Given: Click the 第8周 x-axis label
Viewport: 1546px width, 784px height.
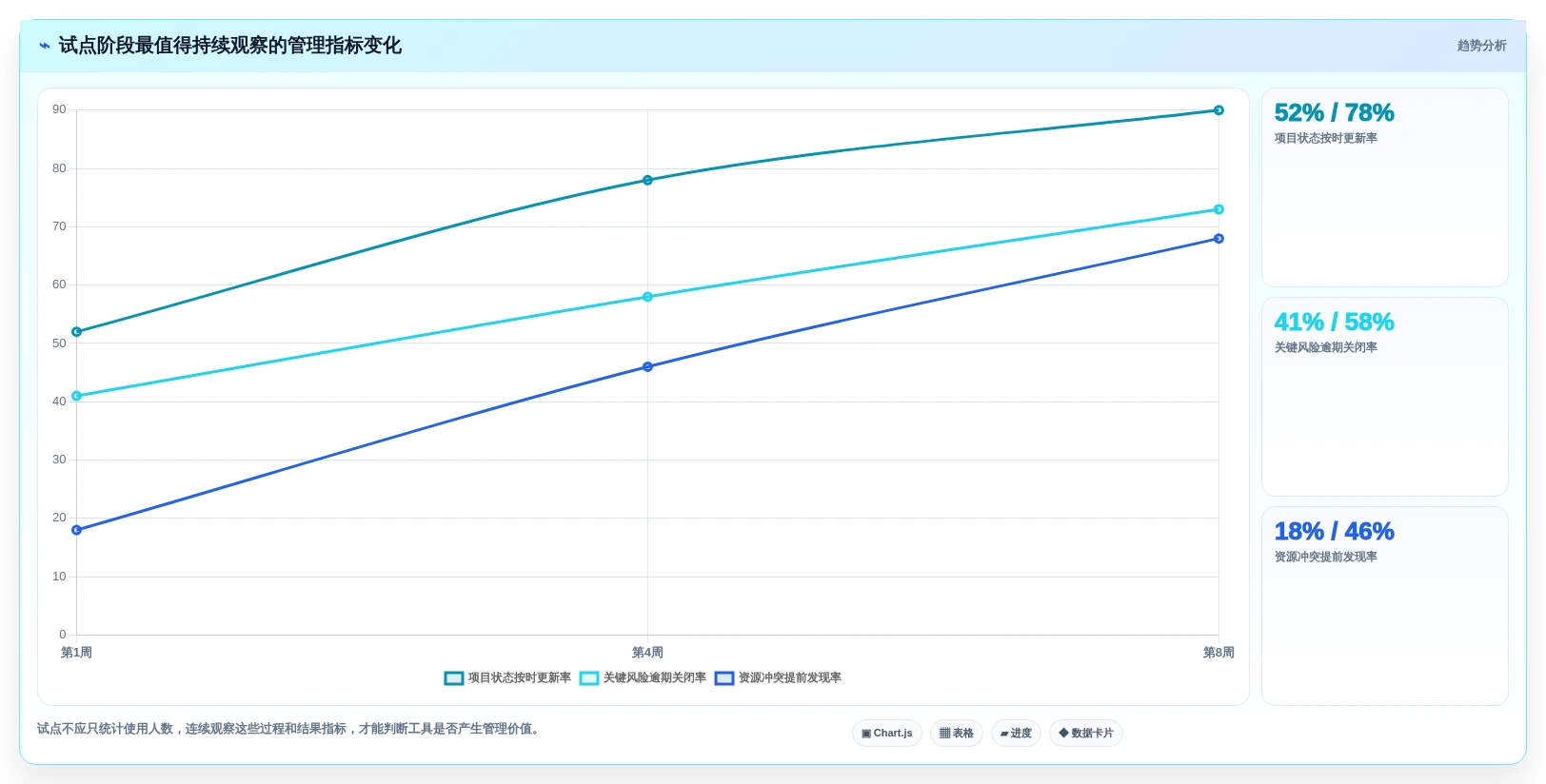Looking at the screenshot, I should (x=1219, y=653).
